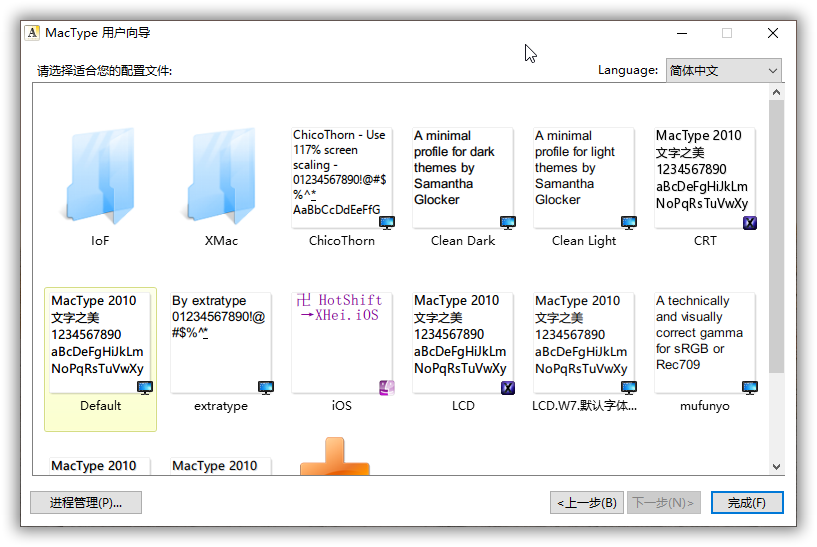Open the Language dropdown

[723, 70]
